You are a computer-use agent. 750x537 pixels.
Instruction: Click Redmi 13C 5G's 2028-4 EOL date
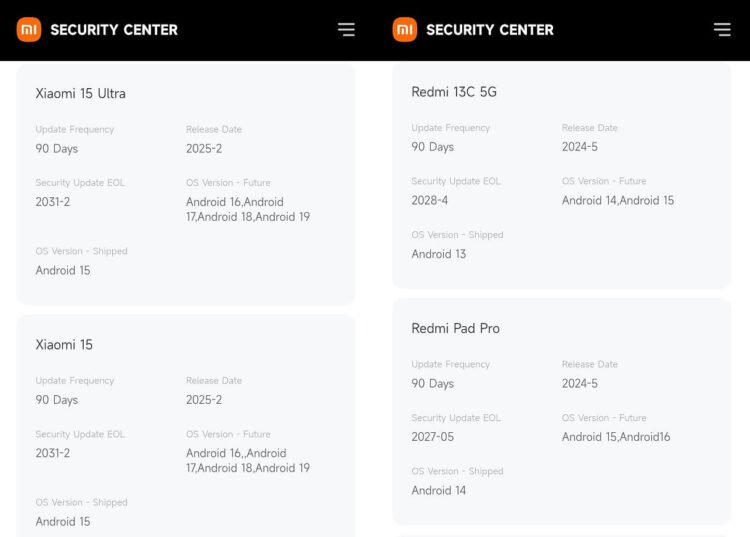(430, 200)
